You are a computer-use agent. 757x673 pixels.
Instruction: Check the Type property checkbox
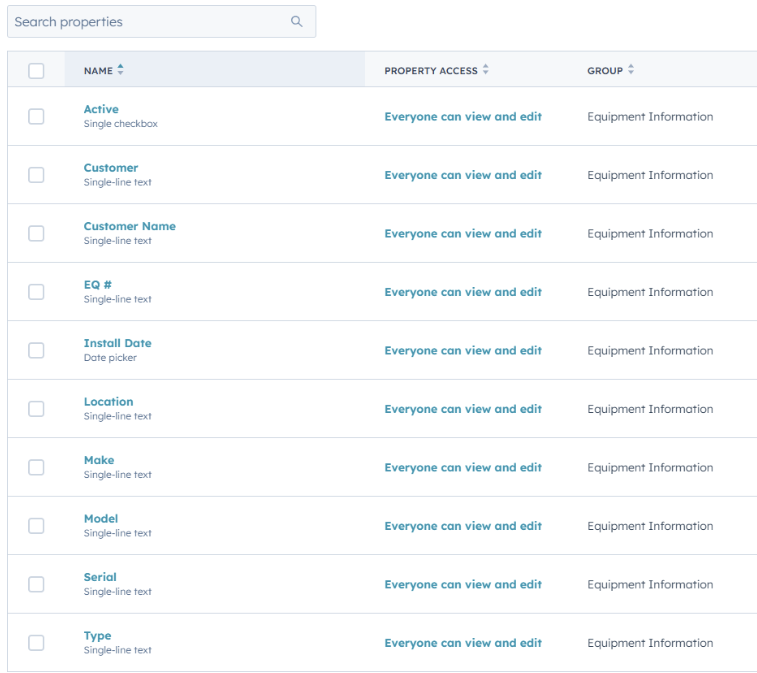[36, 643]
